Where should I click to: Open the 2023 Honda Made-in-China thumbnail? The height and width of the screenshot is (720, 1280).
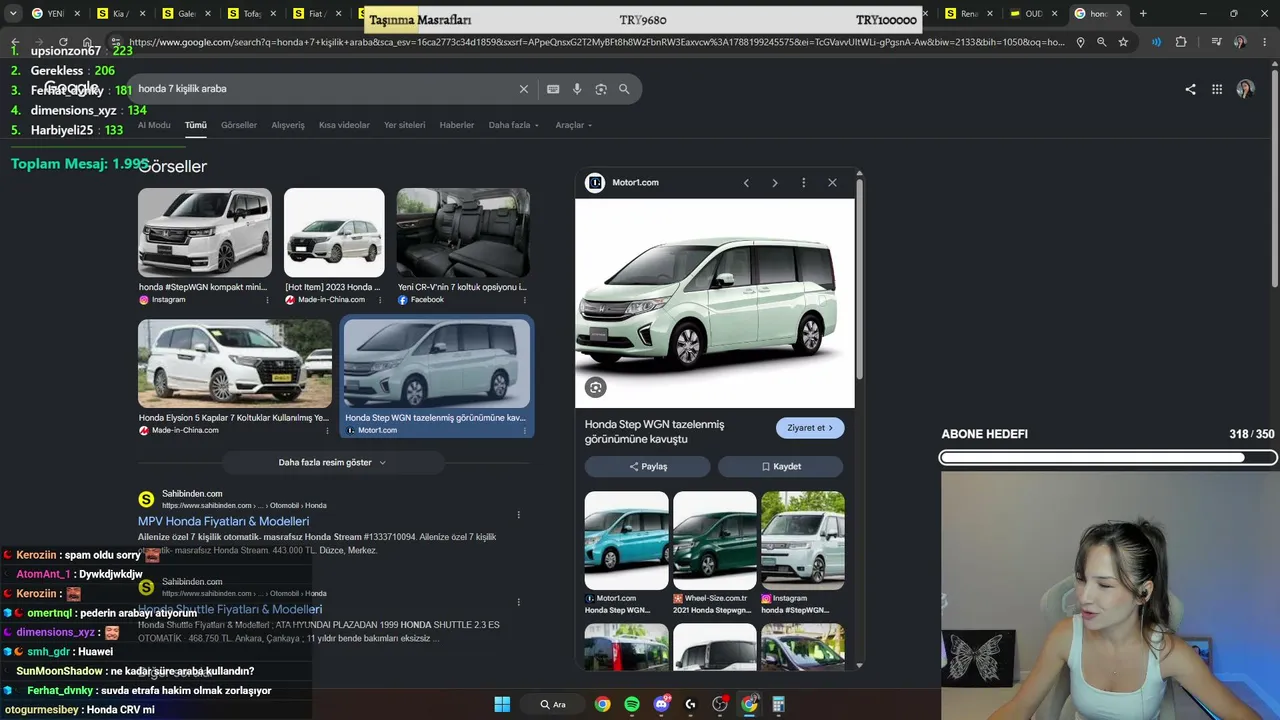coord(334,233)
